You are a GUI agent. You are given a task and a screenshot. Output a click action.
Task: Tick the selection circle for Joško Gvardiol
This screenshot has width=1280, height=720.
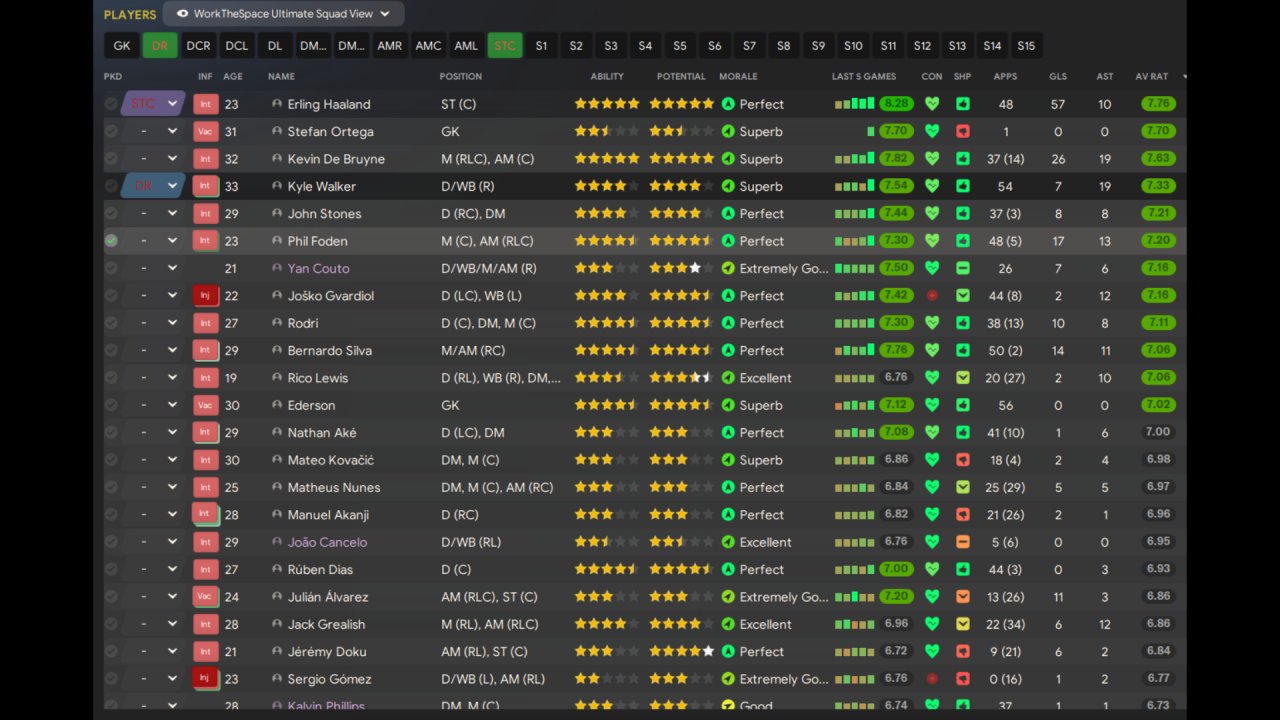coord(111,295)
